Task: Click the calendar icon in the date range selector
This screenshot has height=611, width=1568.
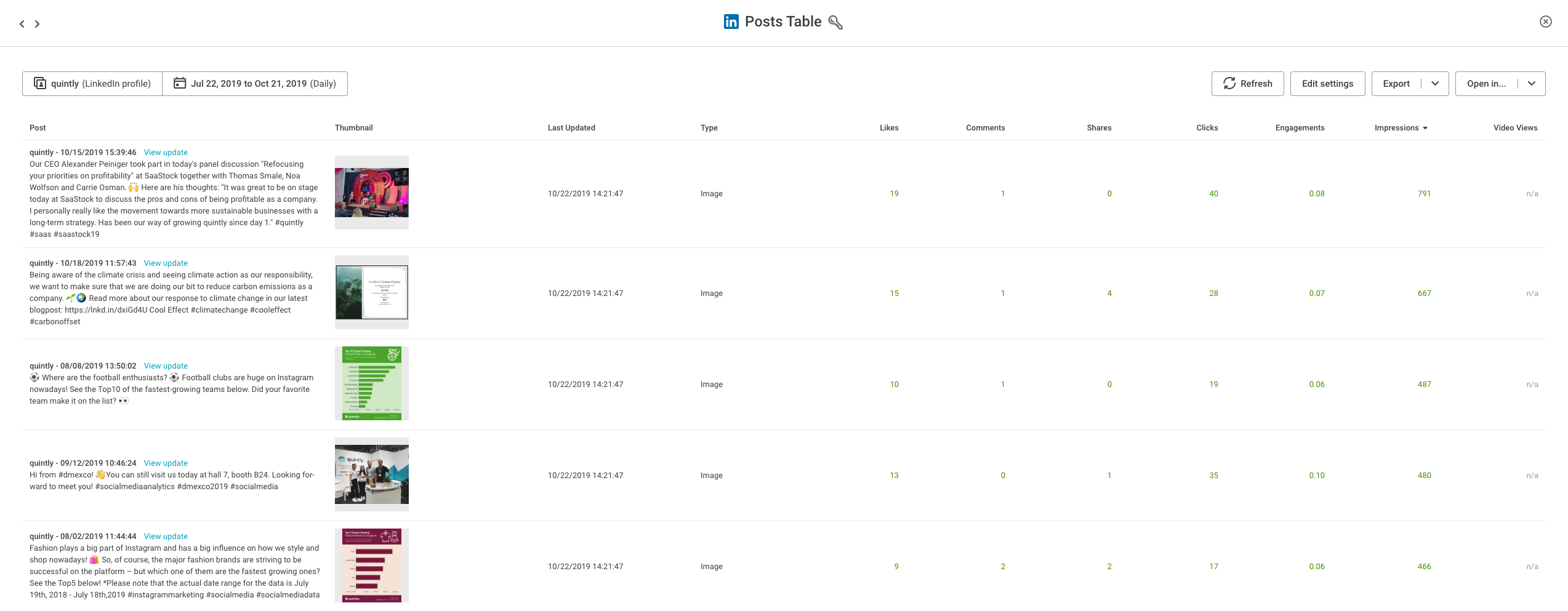Action: (x=179, y=82)
